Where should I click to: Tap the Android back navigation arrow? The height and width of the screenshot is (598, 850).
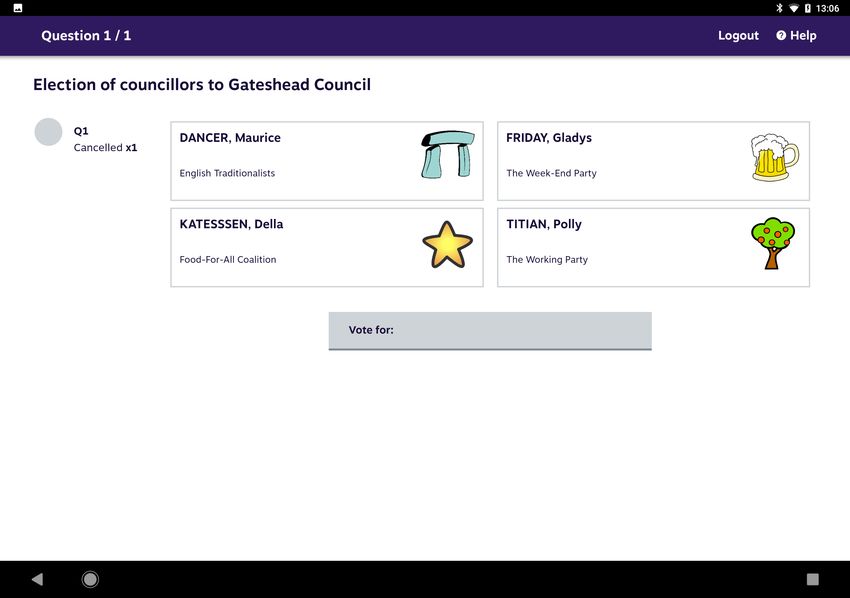tap(37, 579)
